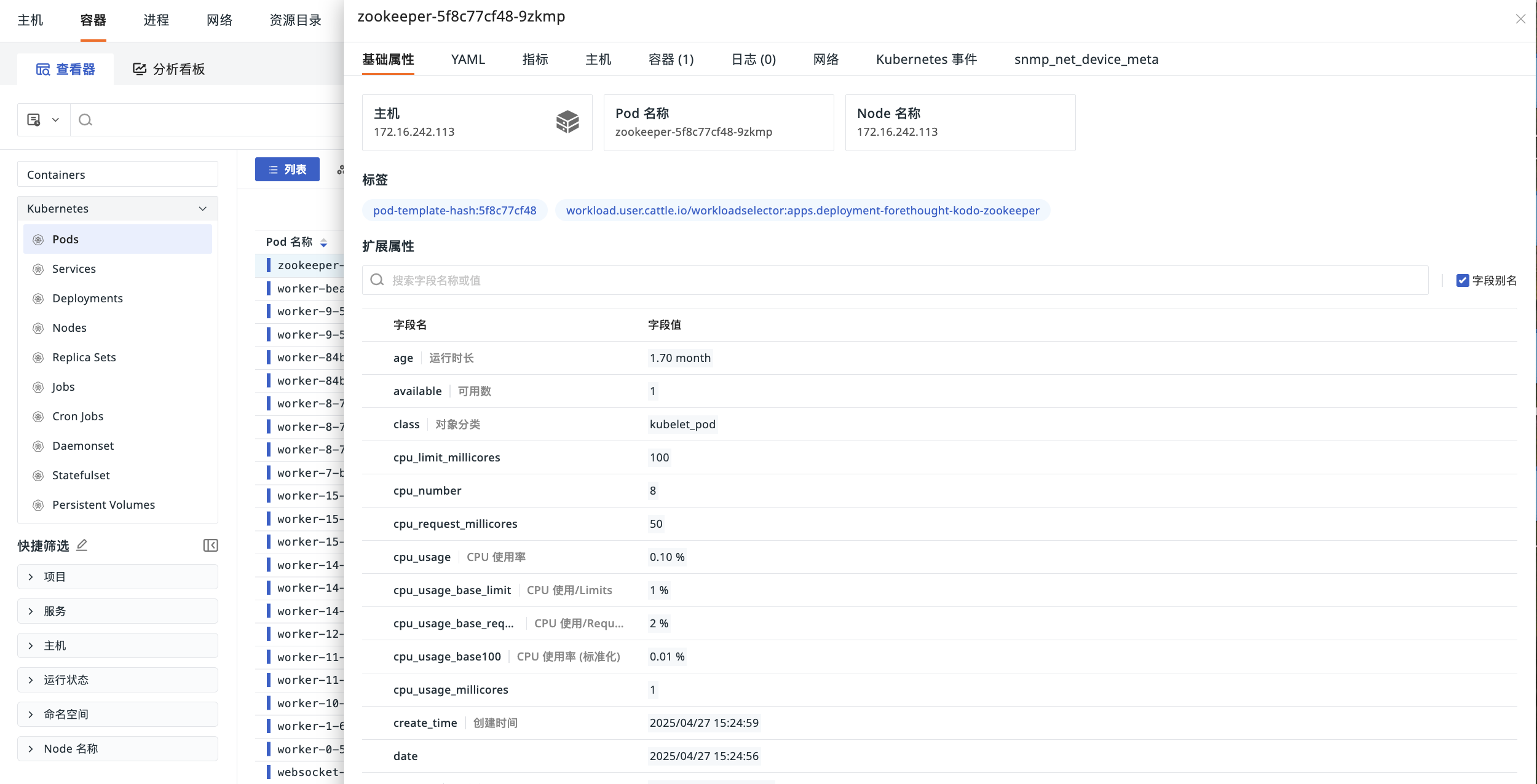Click the main container search input

click(207, 120)
